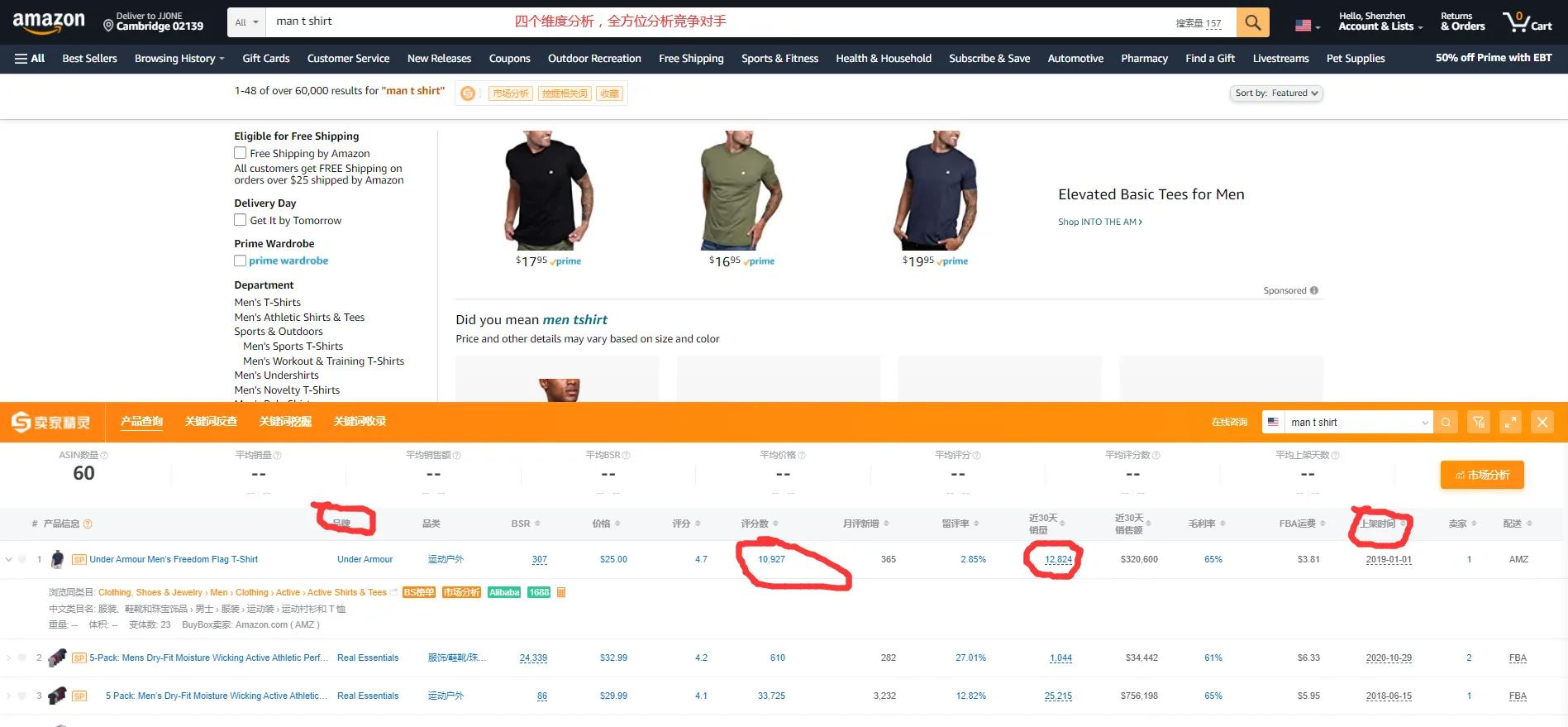Click the 在线咨询 link in panel

pos(1229,423)
